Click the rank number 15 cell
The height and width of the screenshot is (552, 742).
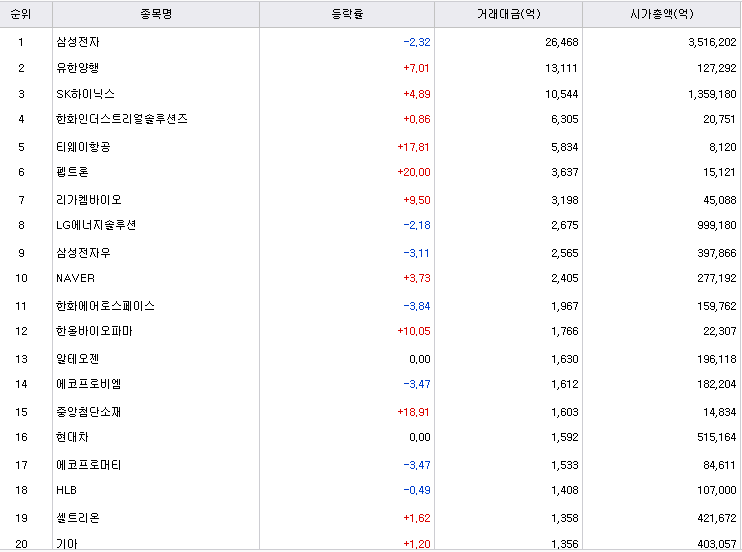click(x=21, y=412)
